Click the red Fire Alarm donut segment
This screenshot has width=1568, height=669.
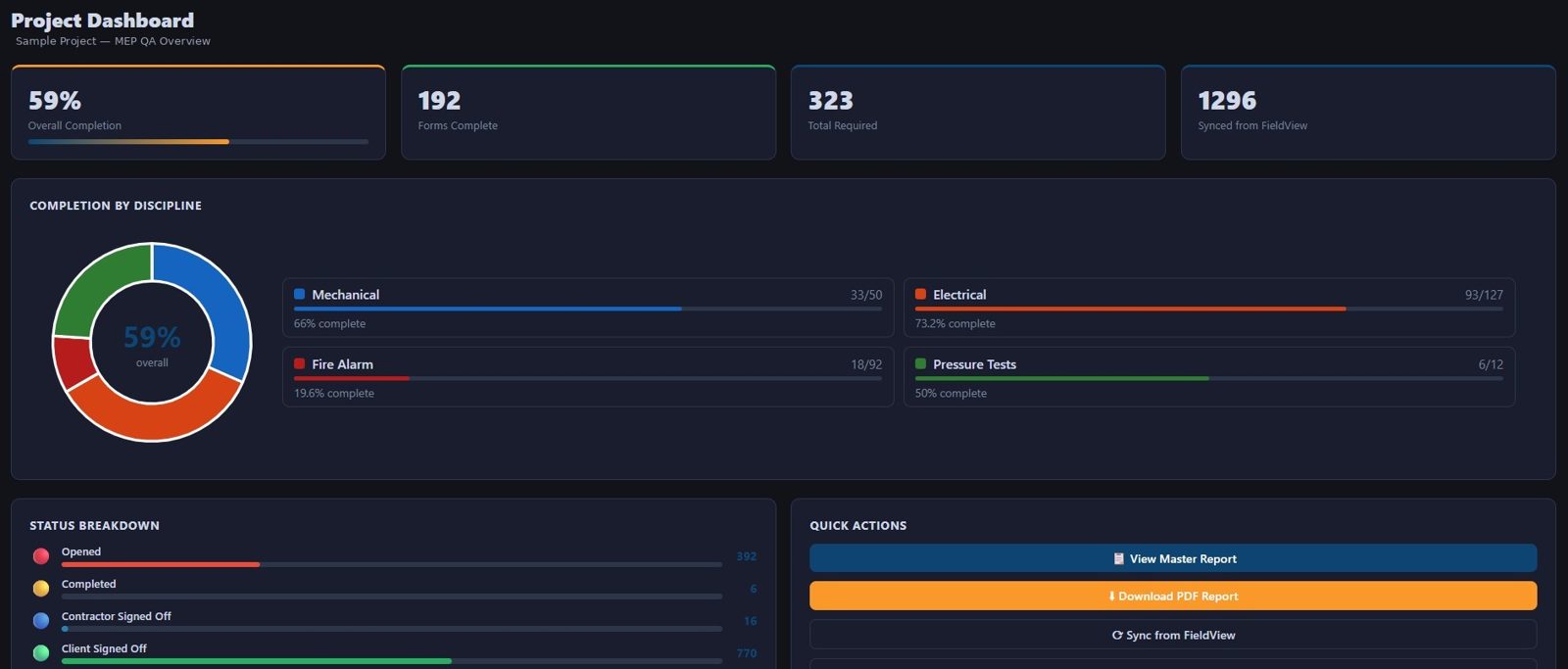[x=73, y=360]
